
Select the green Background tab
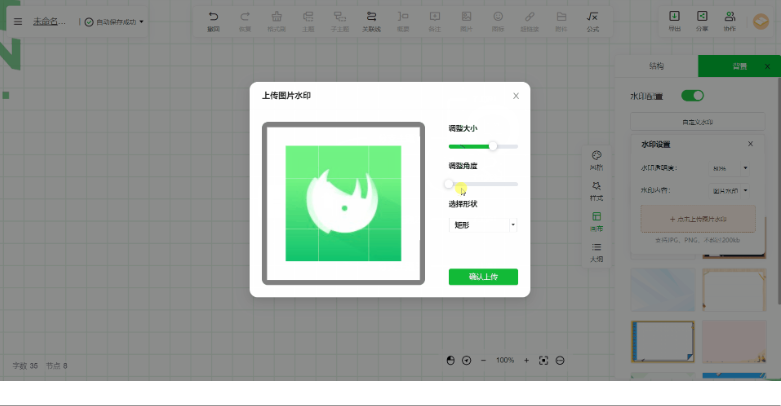click(x=740, y=66)
